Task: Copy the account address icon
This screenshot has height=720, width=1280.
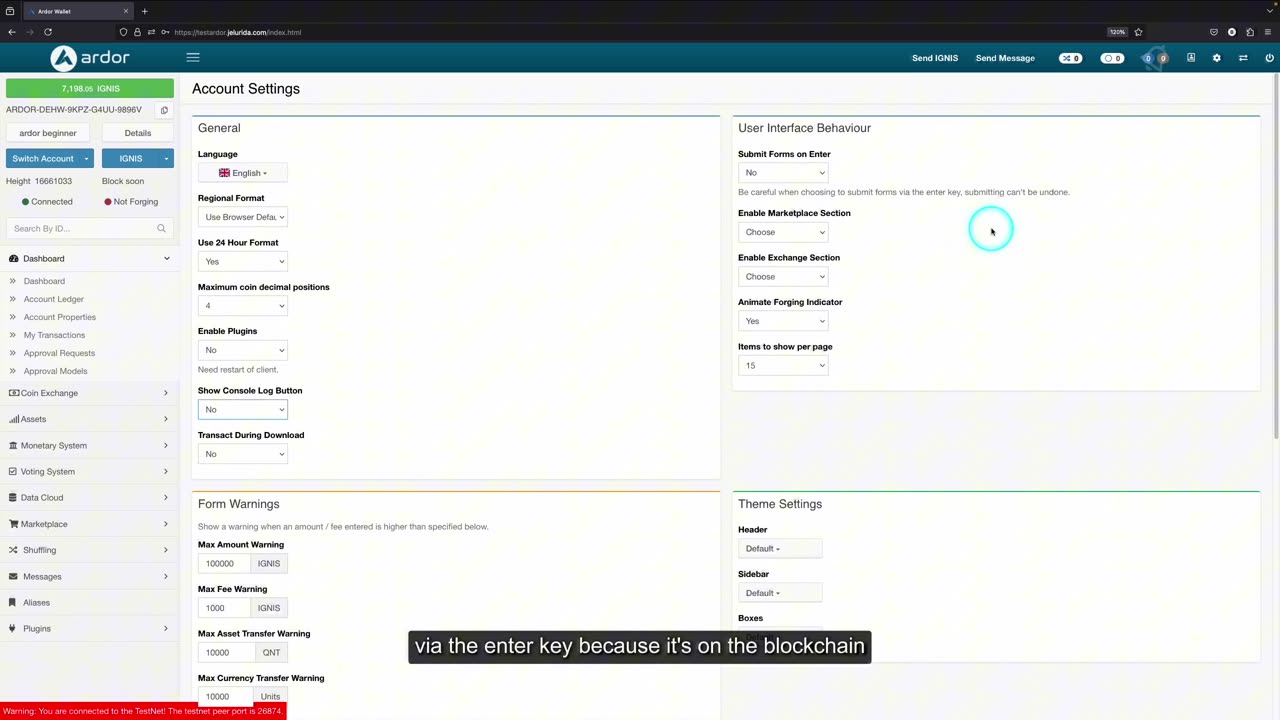Action: coord(164,110)
